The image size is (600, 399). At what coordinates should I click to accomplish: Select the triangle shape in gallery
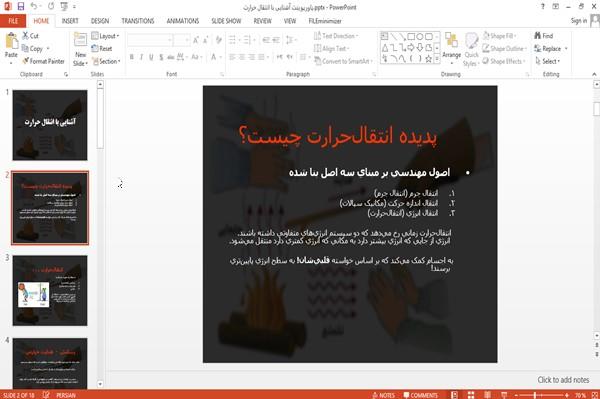pos(385,48)
